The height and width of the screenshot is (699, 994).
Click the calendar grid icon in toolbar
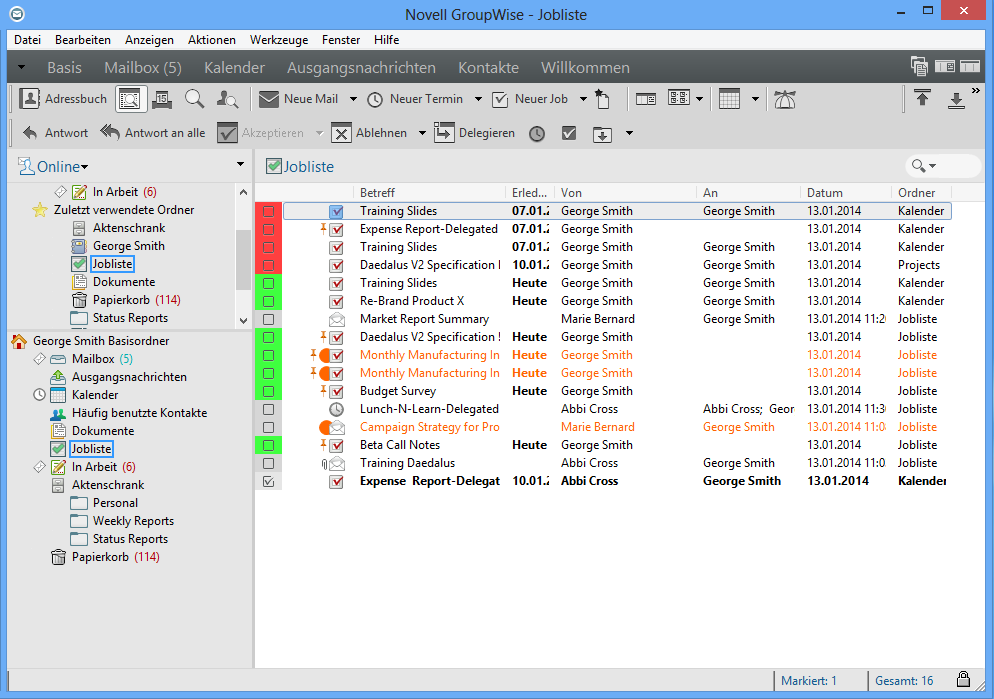click(x=730, y=99)
